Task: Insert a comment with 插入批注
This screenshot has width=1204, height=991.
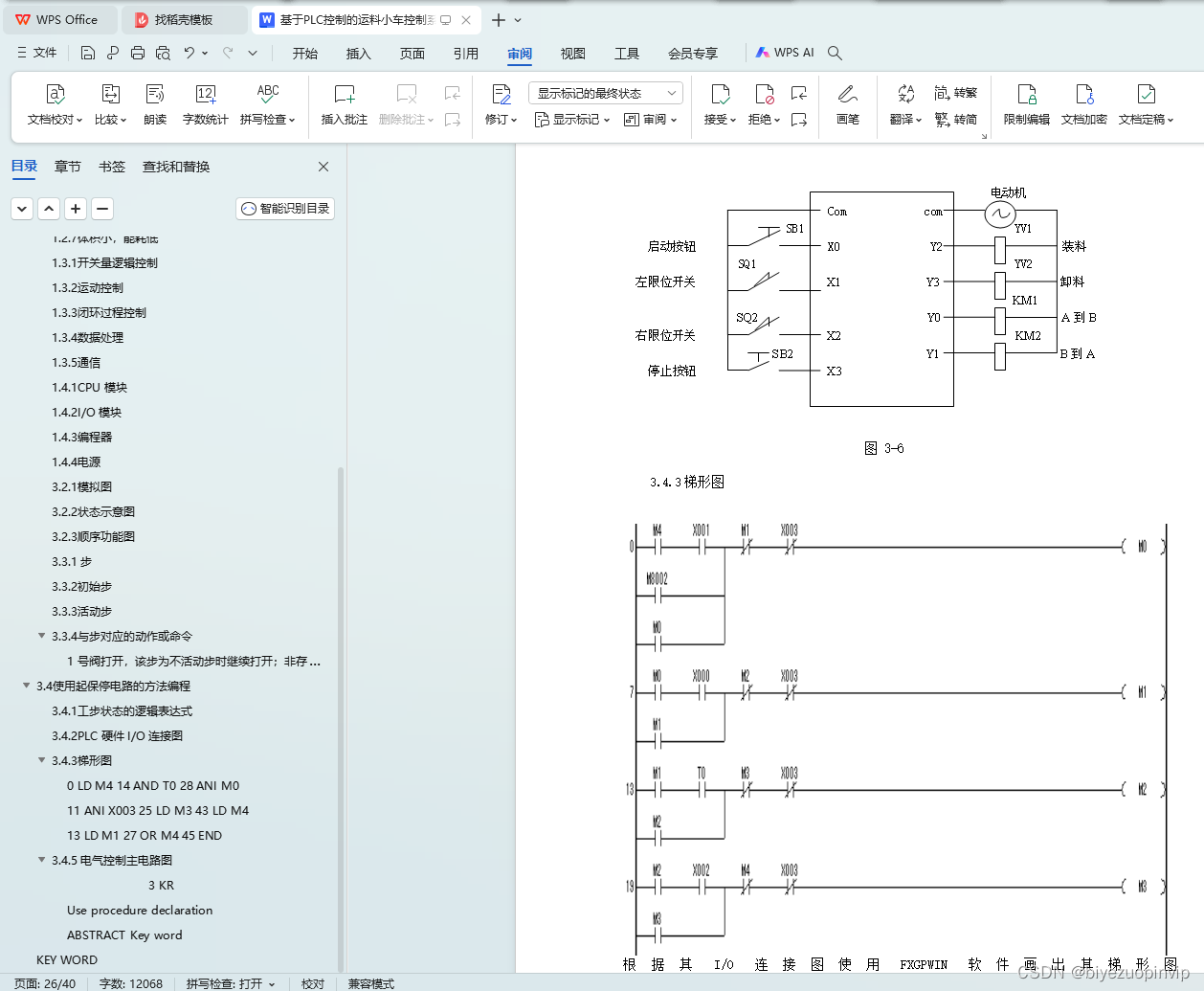Action: click(x=345, y=105)
